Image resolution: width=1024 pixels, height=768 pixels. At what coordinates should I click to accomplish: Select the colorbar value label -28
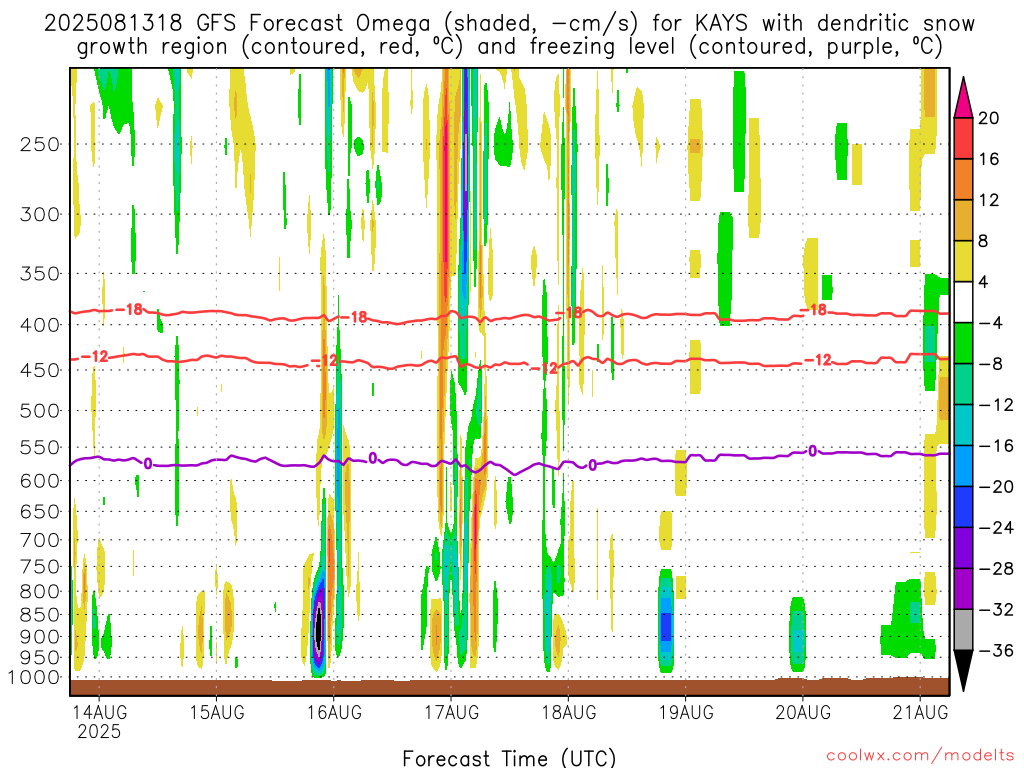coord(996,569)
